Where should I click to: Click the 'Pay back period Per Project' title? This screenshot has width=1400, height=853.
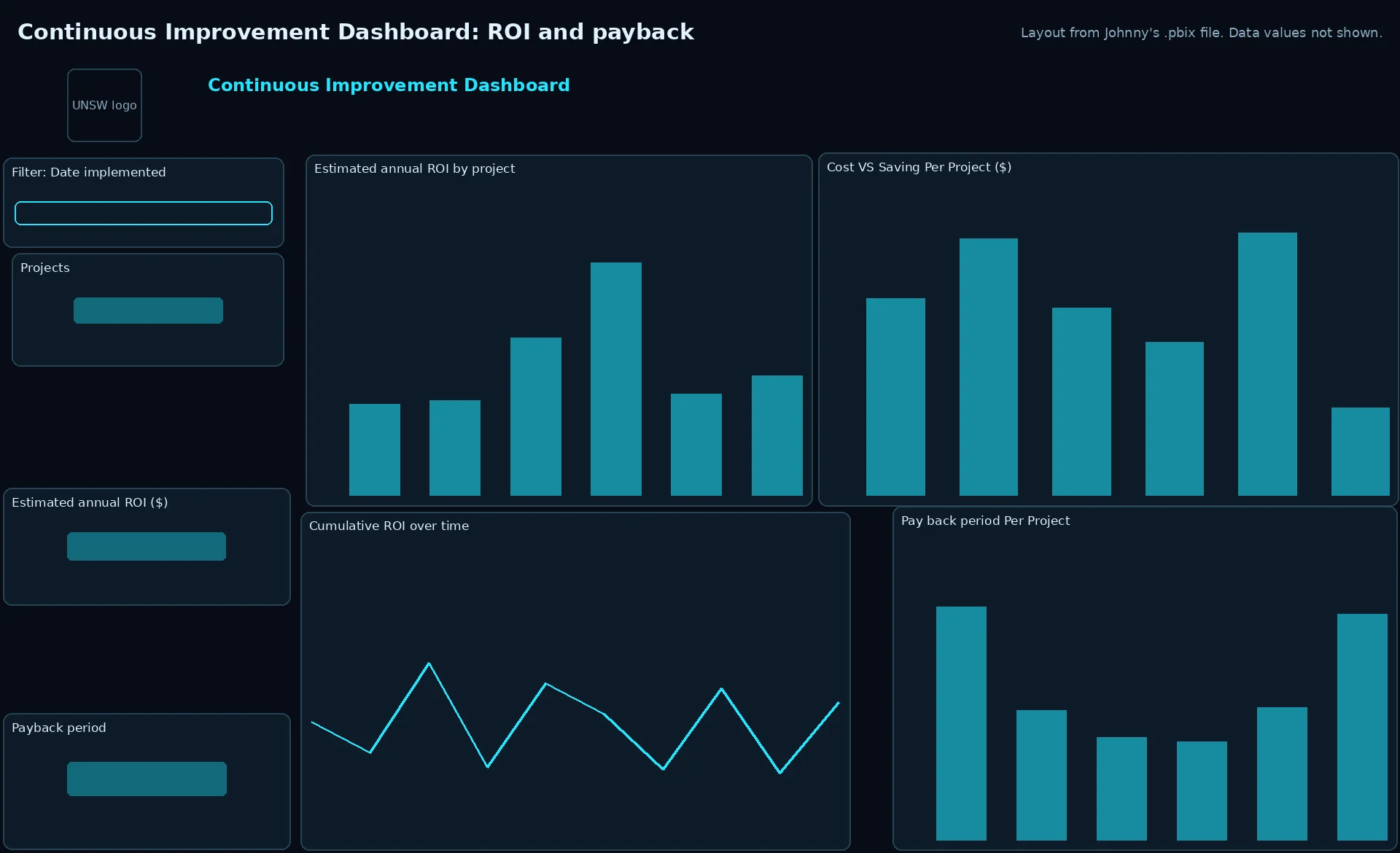pos(985,521)
